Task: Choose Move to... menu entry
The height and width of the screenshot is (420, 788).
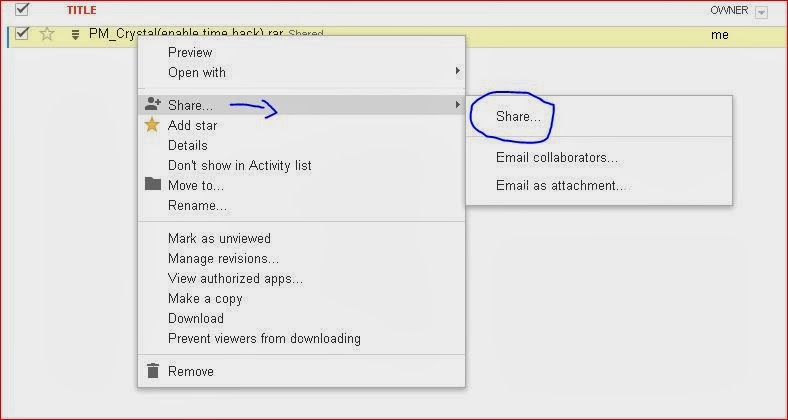Action: coord(196,185)
